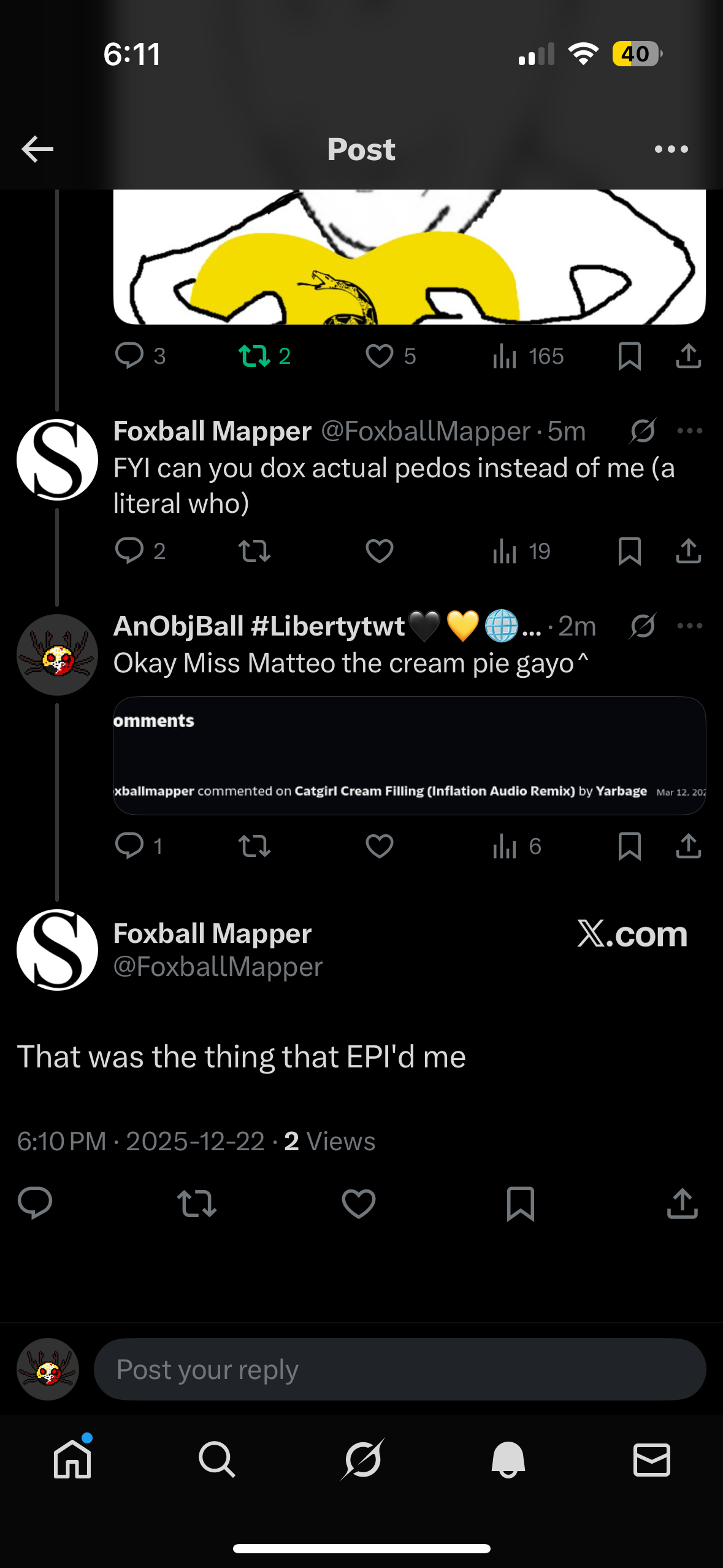Like the post with 5 likes
723x1568 pixels.
380,356
